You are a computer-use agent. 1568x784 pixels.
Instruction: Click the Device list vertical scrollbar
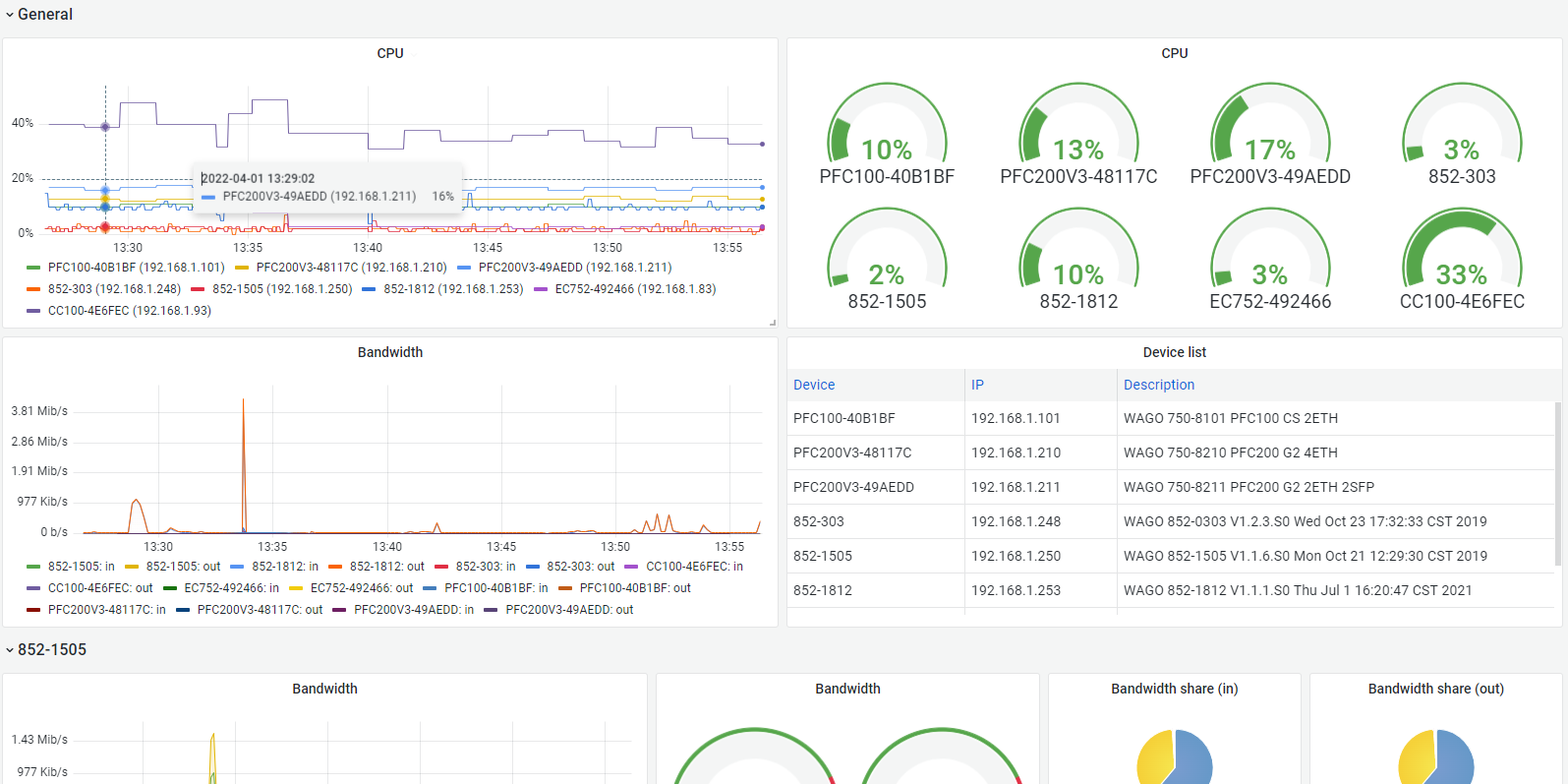1558,484
